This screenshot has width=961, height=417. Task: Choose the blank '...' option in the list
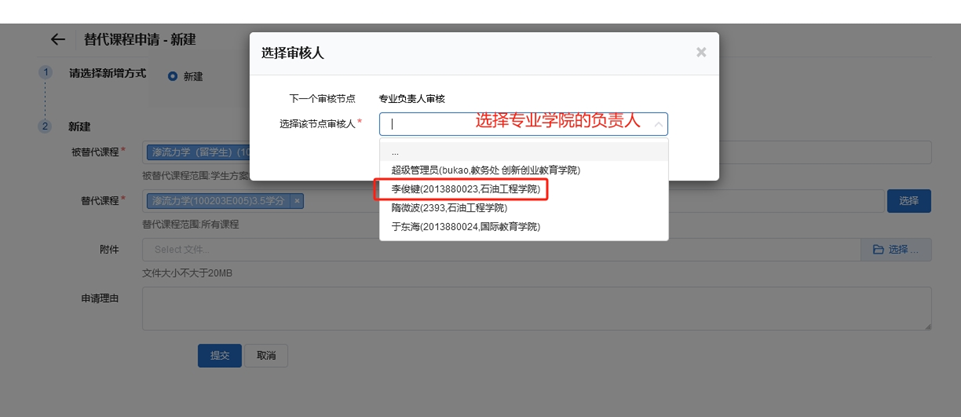coord(396,152)
